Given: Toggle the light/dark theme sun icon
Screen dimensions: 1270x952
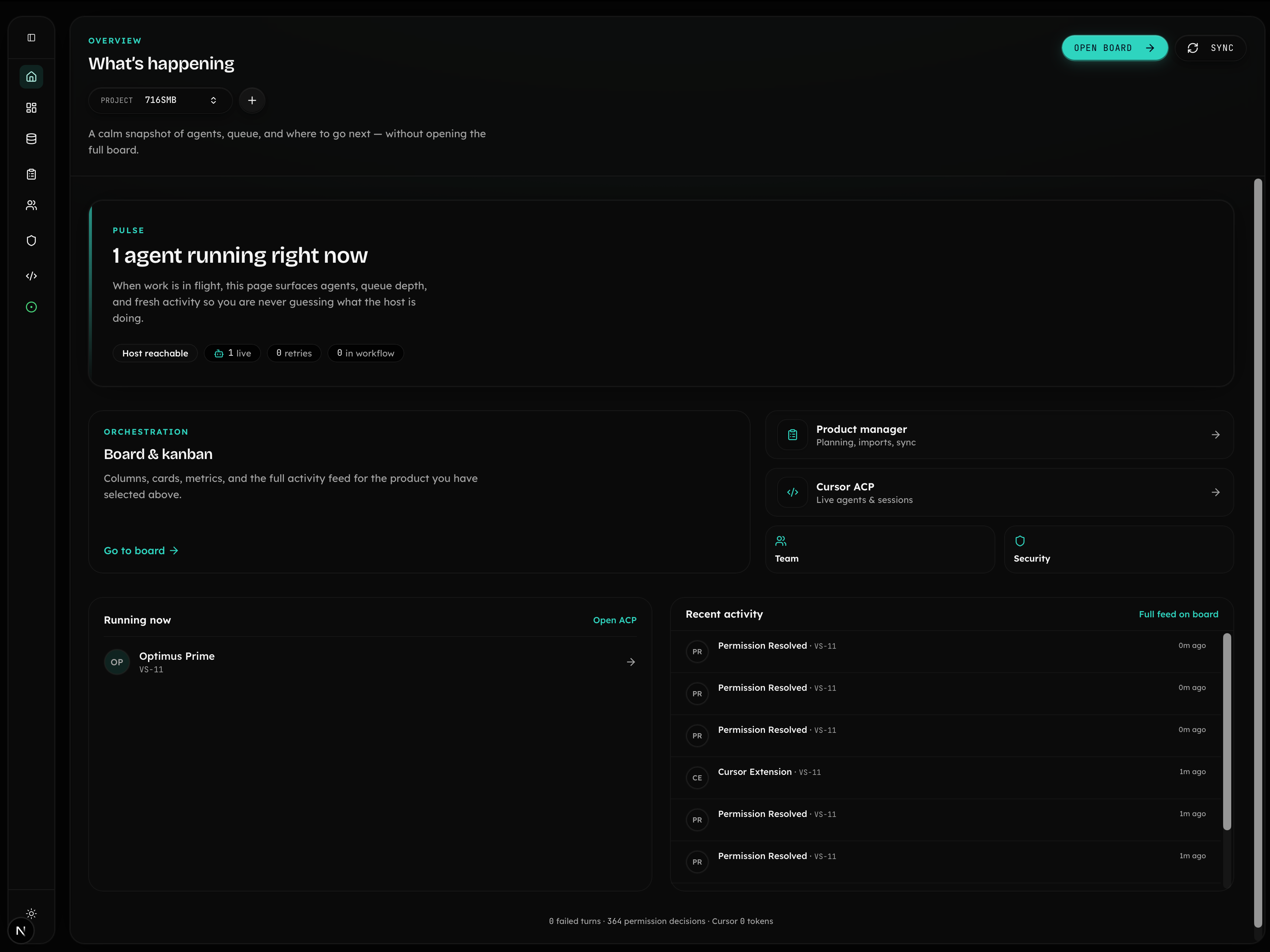Looking at the screenshot, I should click(32, 914).
